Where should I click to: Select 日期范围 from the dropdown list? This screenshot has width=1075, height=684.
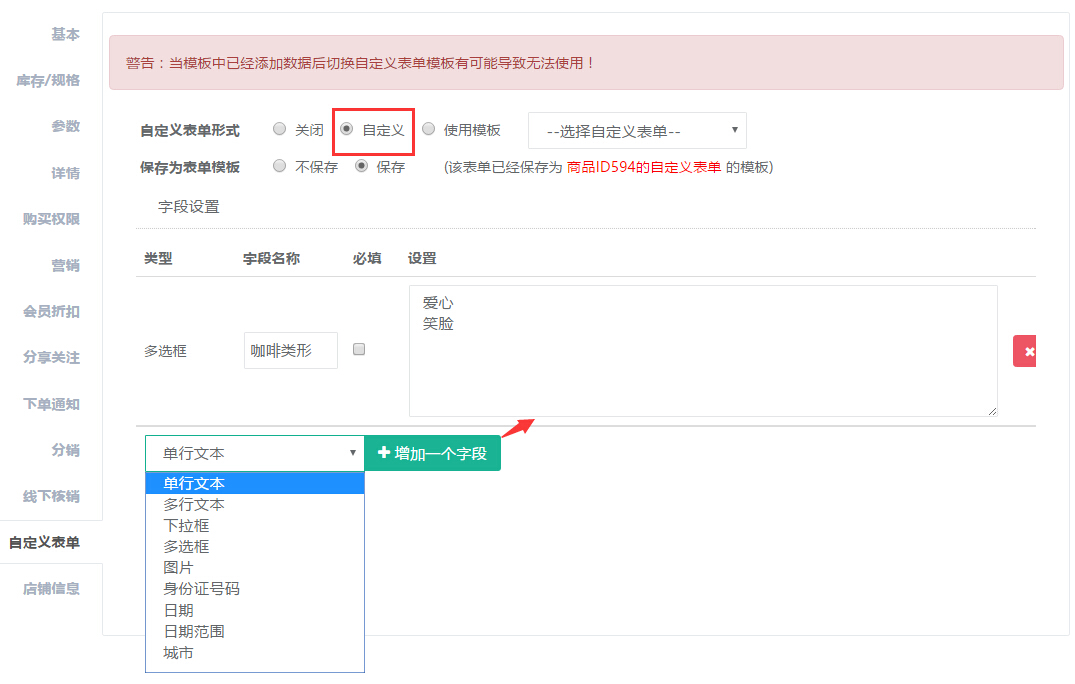tap(194, 631)
